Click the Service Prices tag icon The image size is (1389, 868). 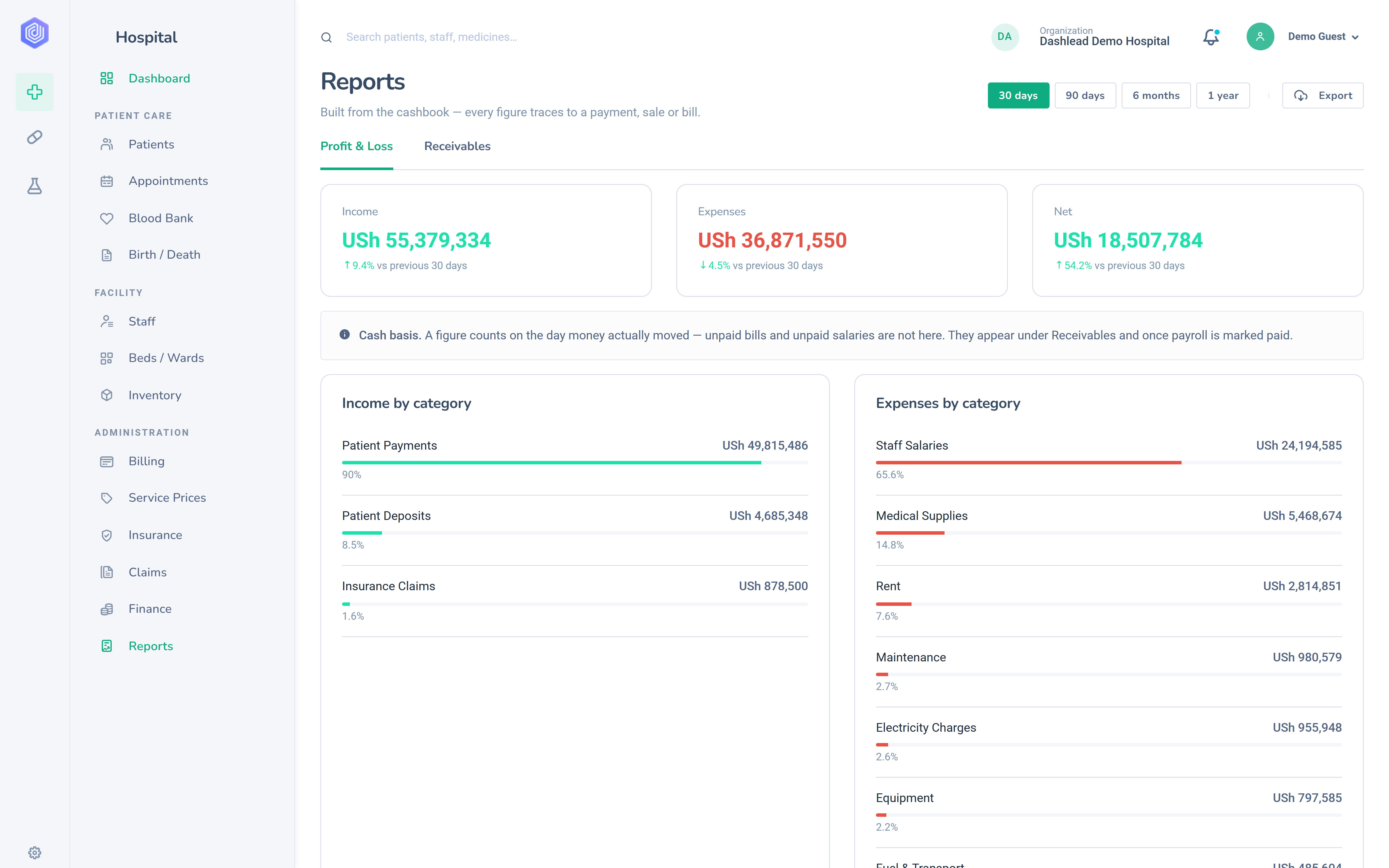click(107, 498)
